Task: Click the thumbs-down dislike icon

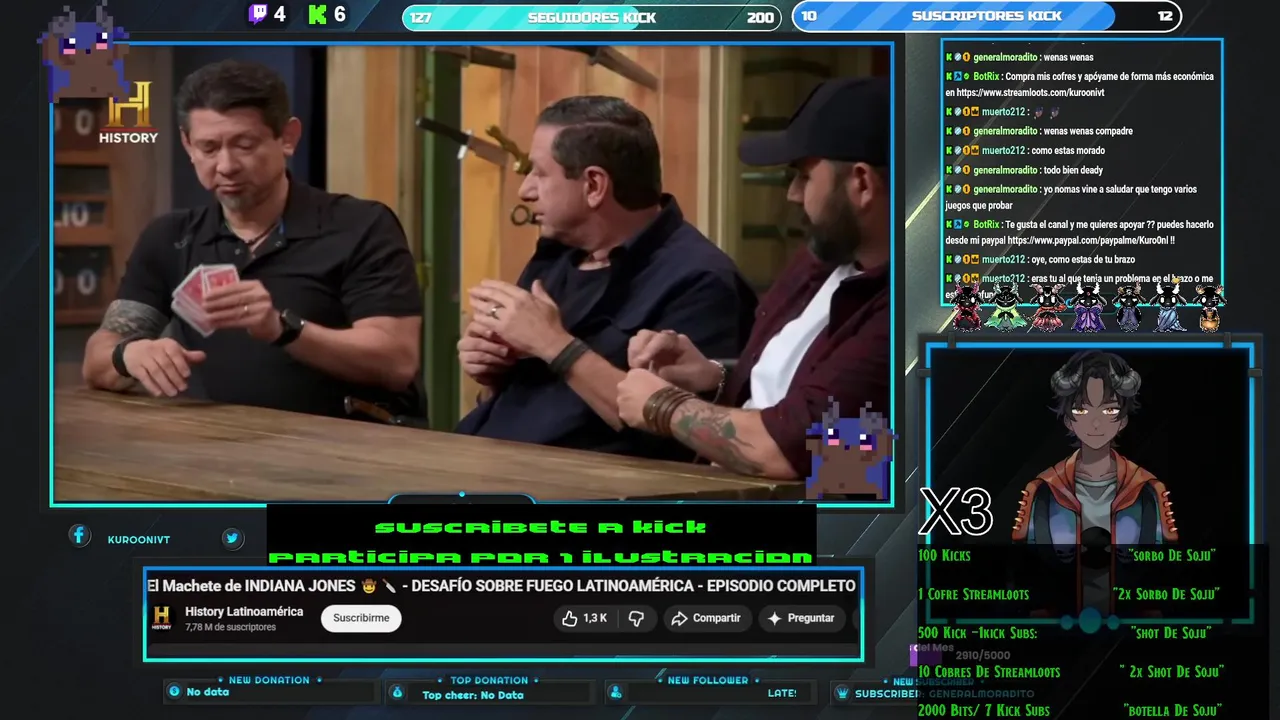Action: 636,619
